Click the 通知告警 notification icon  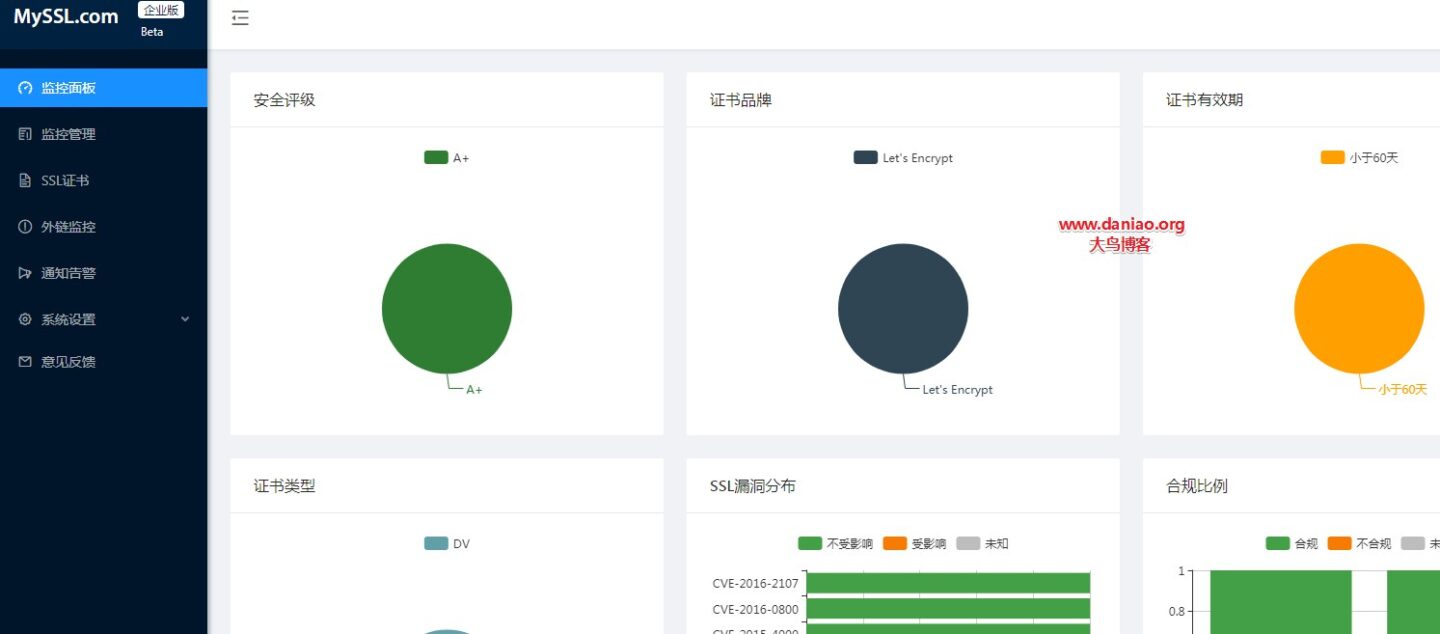[x=25, y=273]
